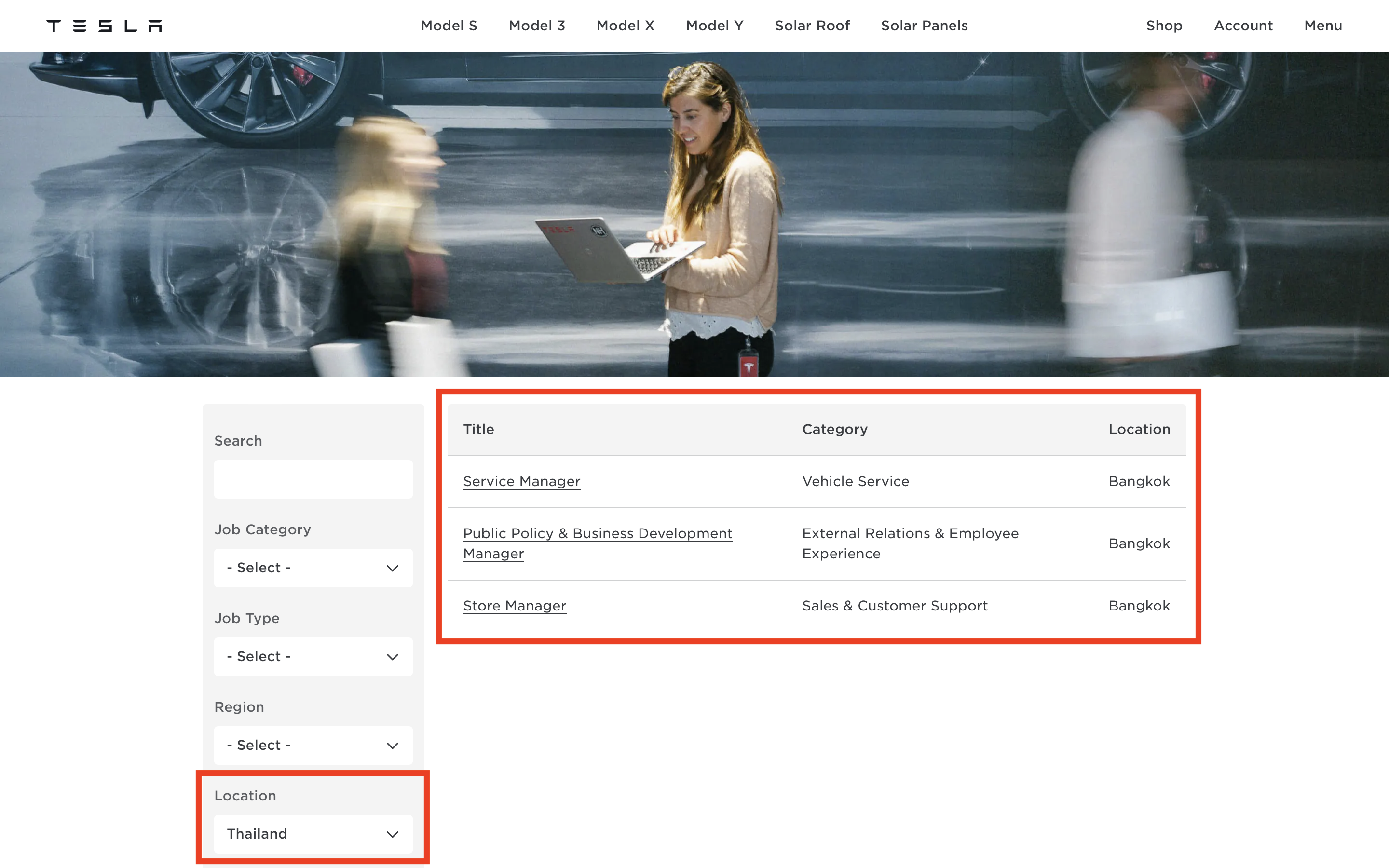Expand the Region dropdown
Screen dimensions: 1389x868
pos(313,745)
